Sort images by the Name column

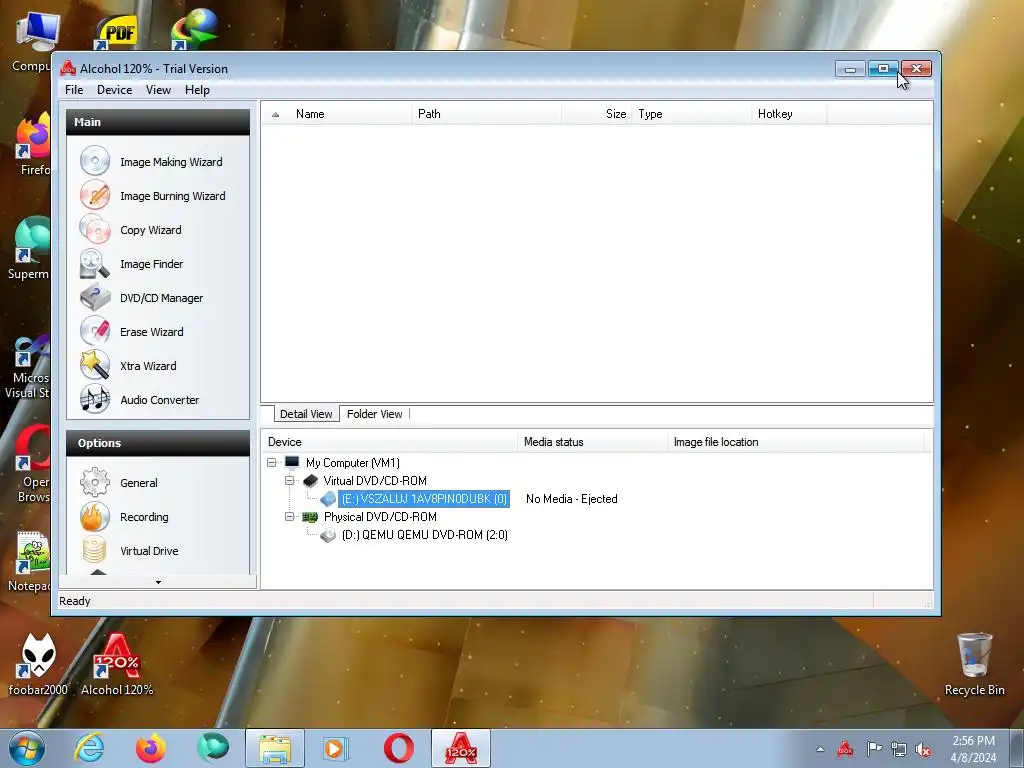click(350, 114)
